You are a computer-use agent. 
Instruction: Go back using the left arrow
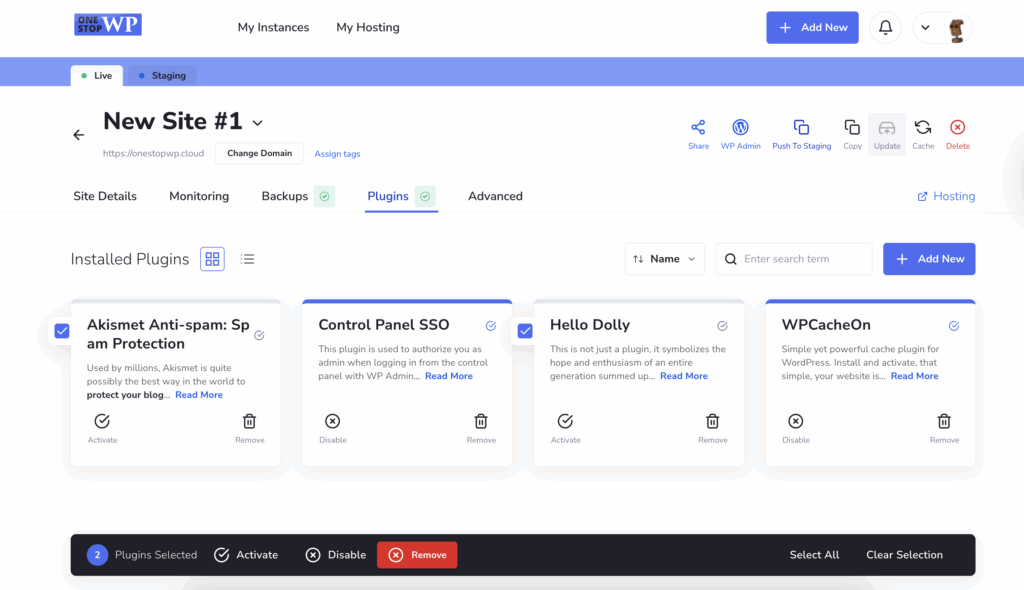(x=78, y=135)
